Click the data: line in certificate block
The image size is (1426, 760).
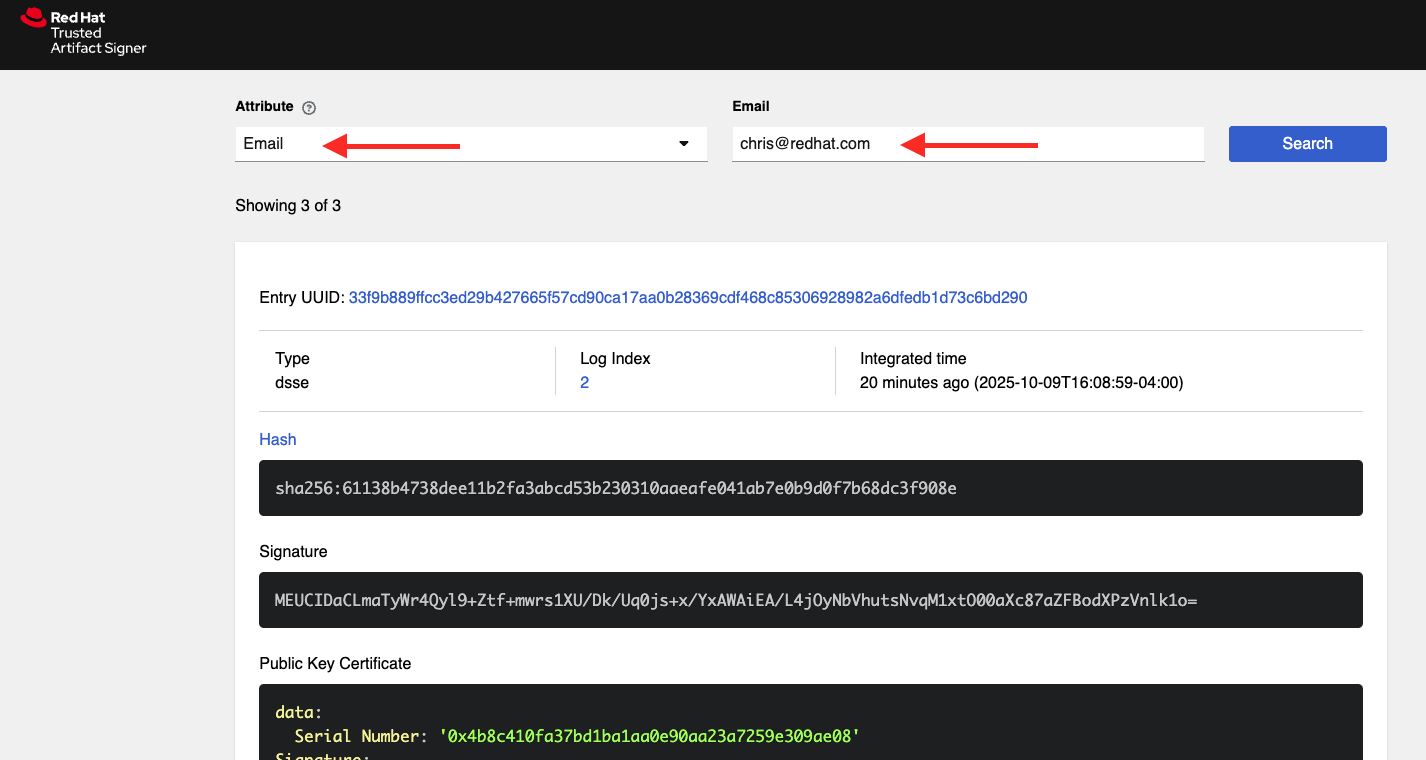tap(299, 713)
